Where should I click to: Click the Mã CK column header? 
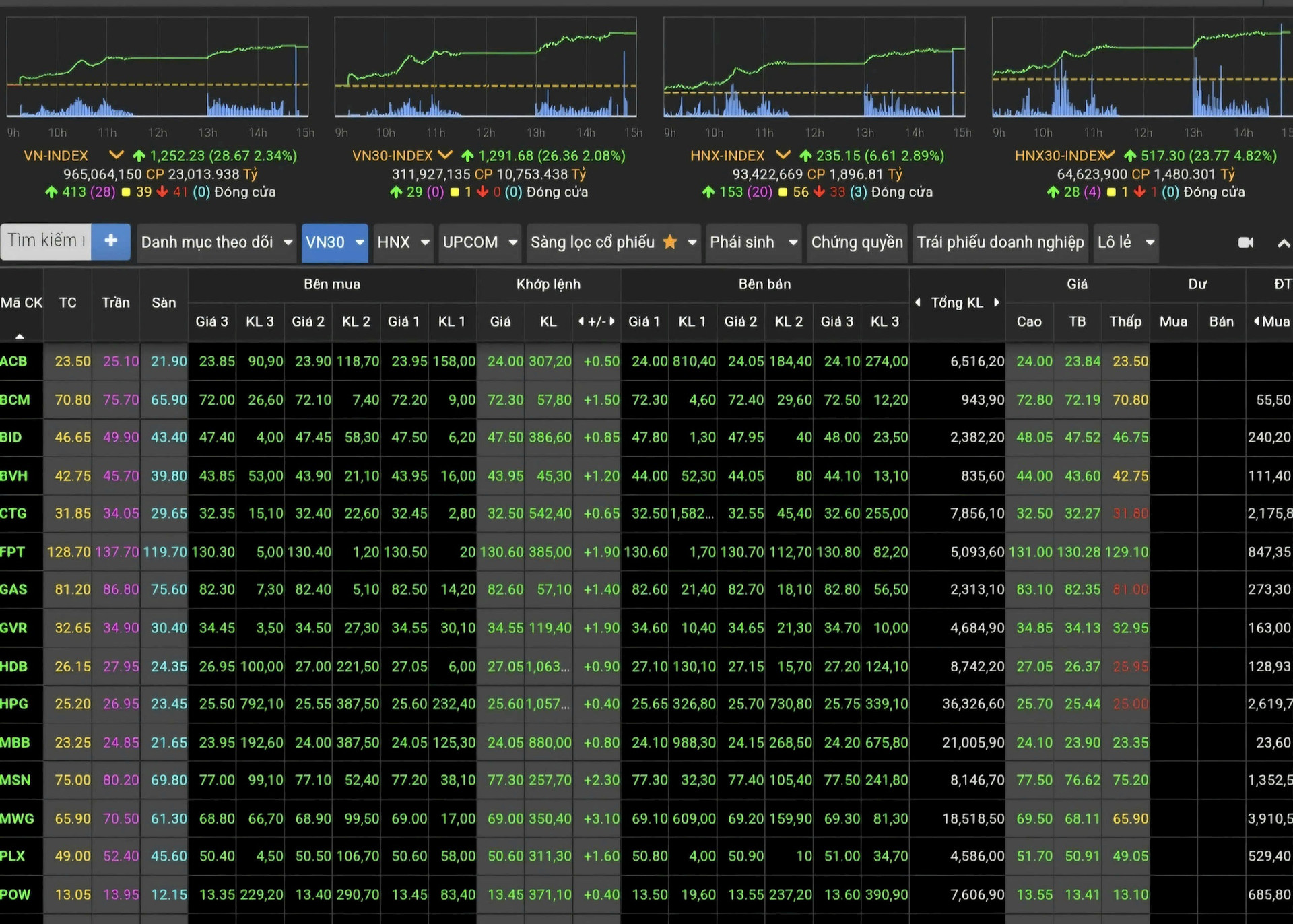[x=22, y=303]
